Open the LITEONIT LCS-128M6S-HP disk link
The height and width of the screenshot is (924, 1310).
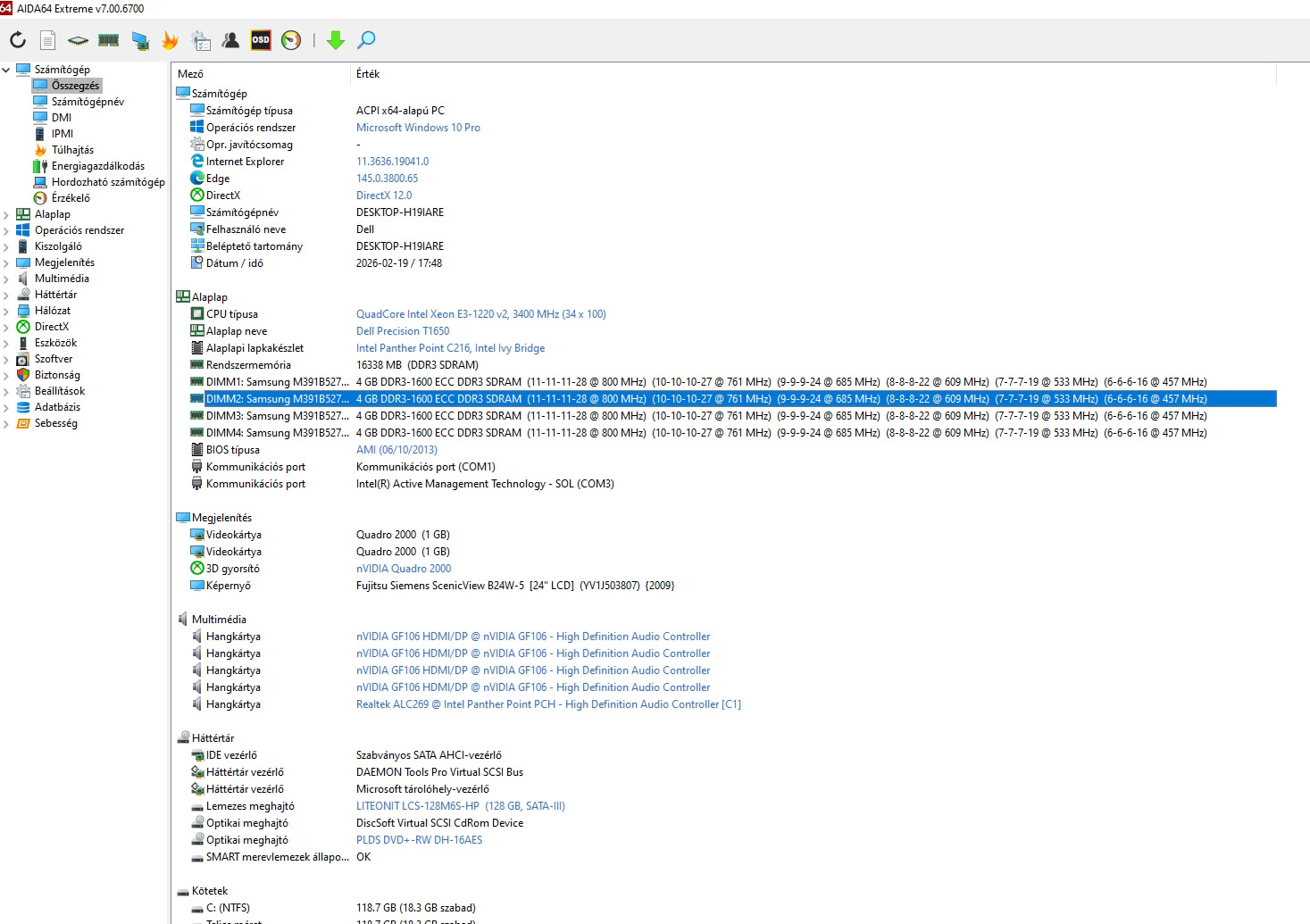461,806
